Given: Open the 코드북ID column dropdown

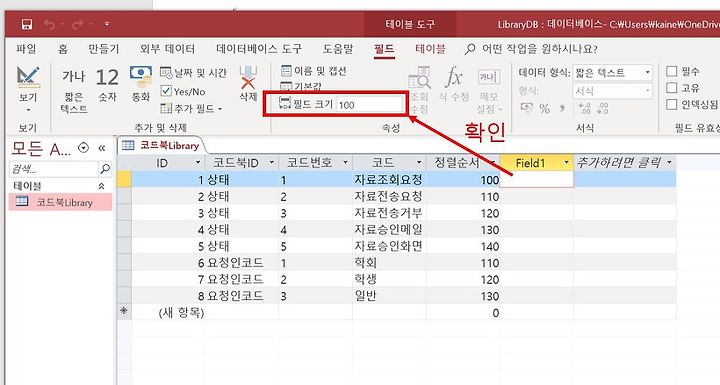Looking at the screenshot, I should tap(272, 163).
